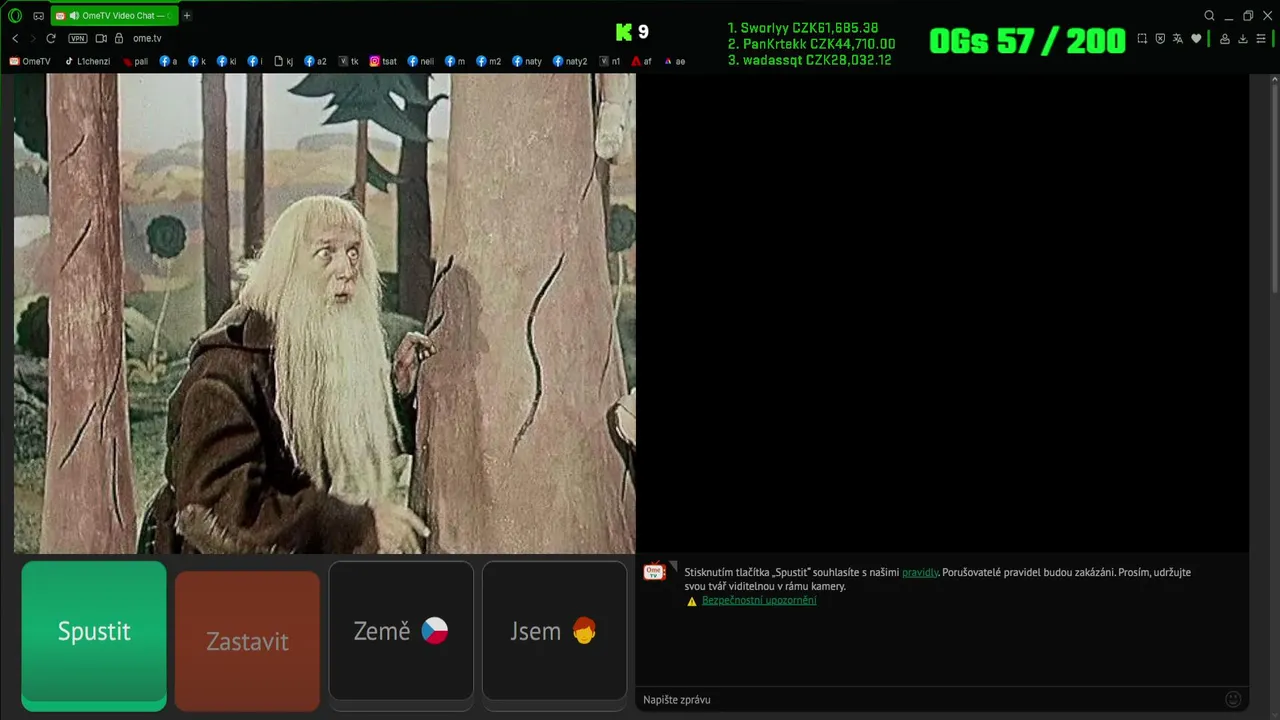Open the tk bookmark

tap(349, 61)
